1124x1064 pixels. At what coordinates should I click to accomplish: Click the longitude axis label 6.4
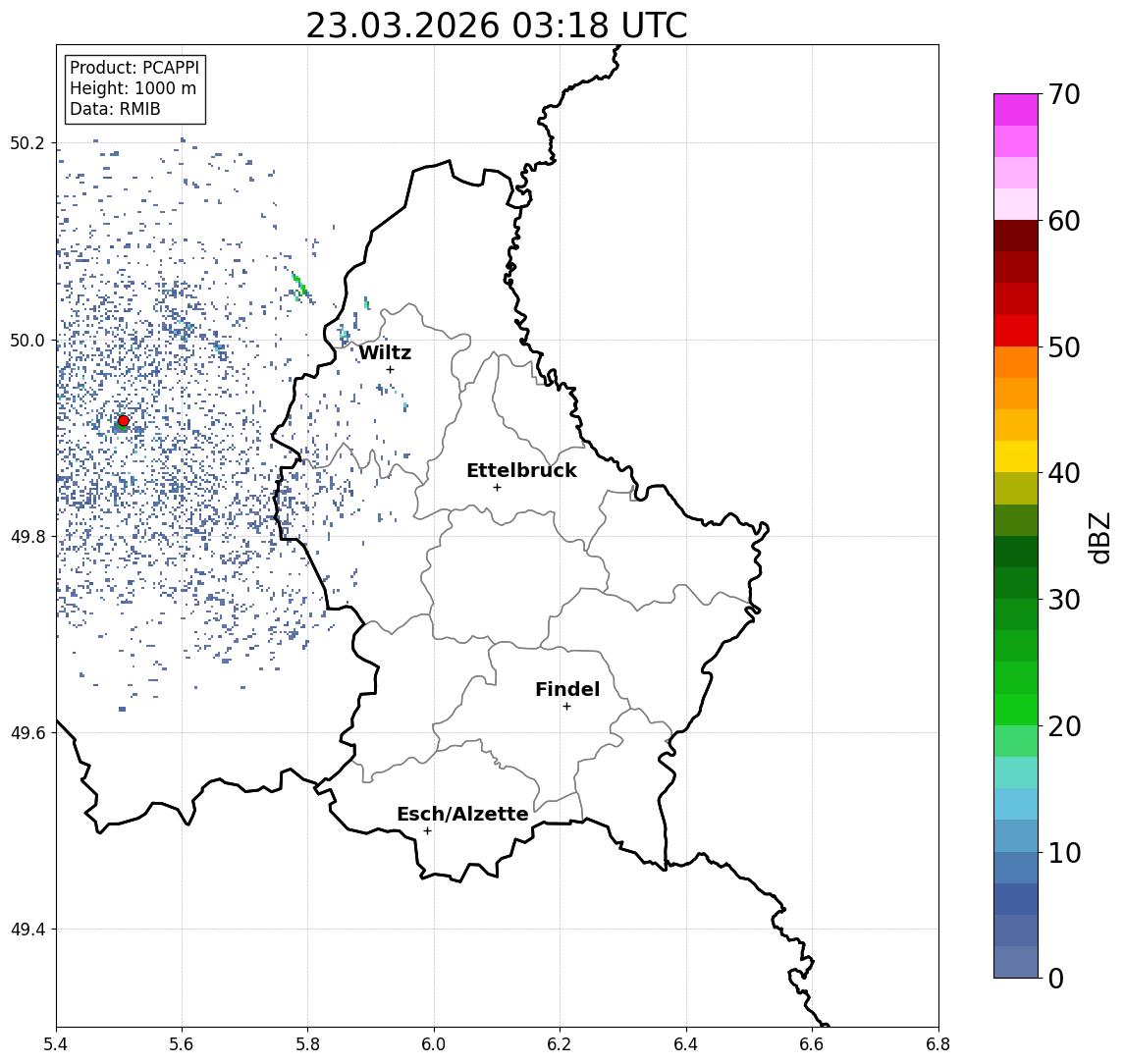686,1044
